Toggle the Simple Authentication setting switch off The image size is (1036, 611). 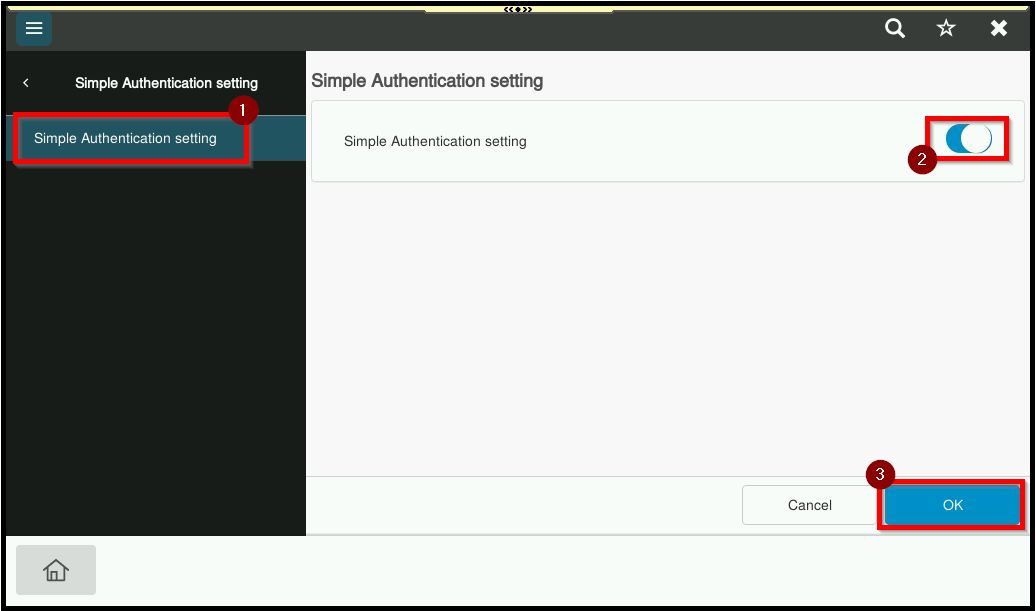968,139
